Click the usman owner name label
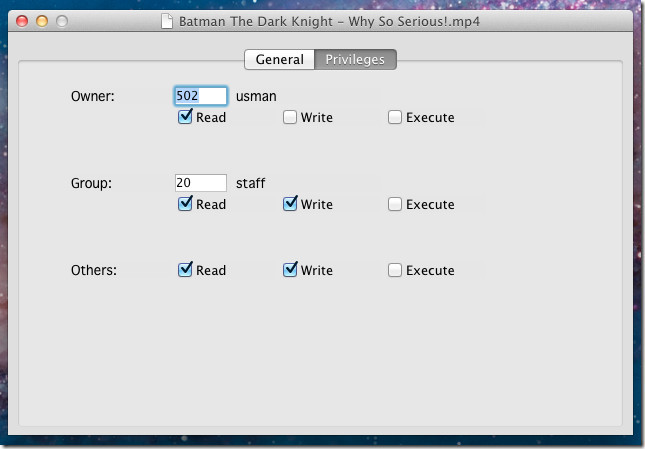645x449 pixels. click(256, 96)
